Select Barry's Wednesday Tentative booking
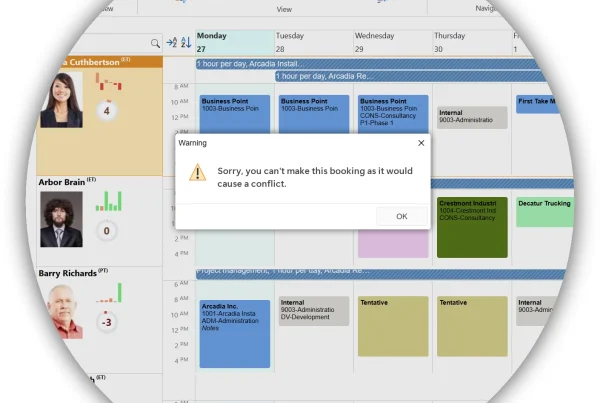 tap(393, 326)
